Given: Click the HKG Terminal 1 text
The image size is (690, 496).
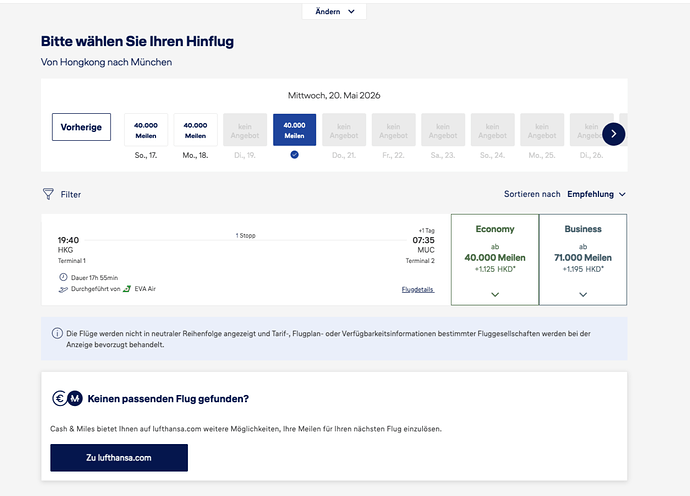Looking at the screenshot, I should [72, 255].
